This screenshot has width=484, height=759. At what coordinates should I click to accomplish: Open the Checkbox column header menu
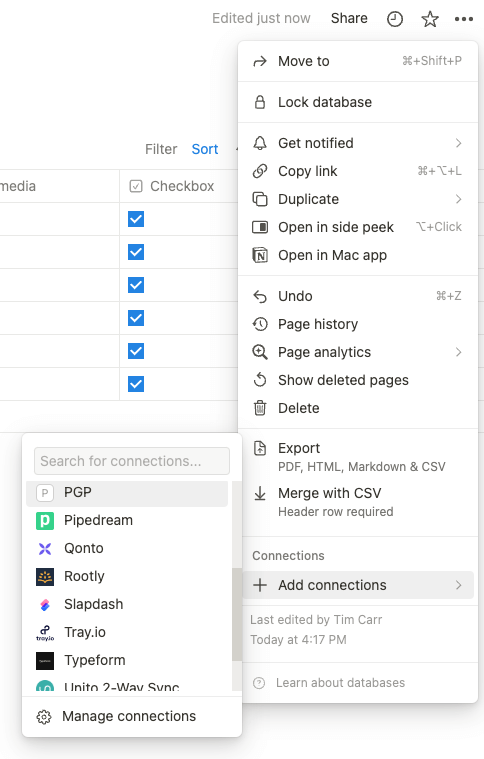coord(178,186)
